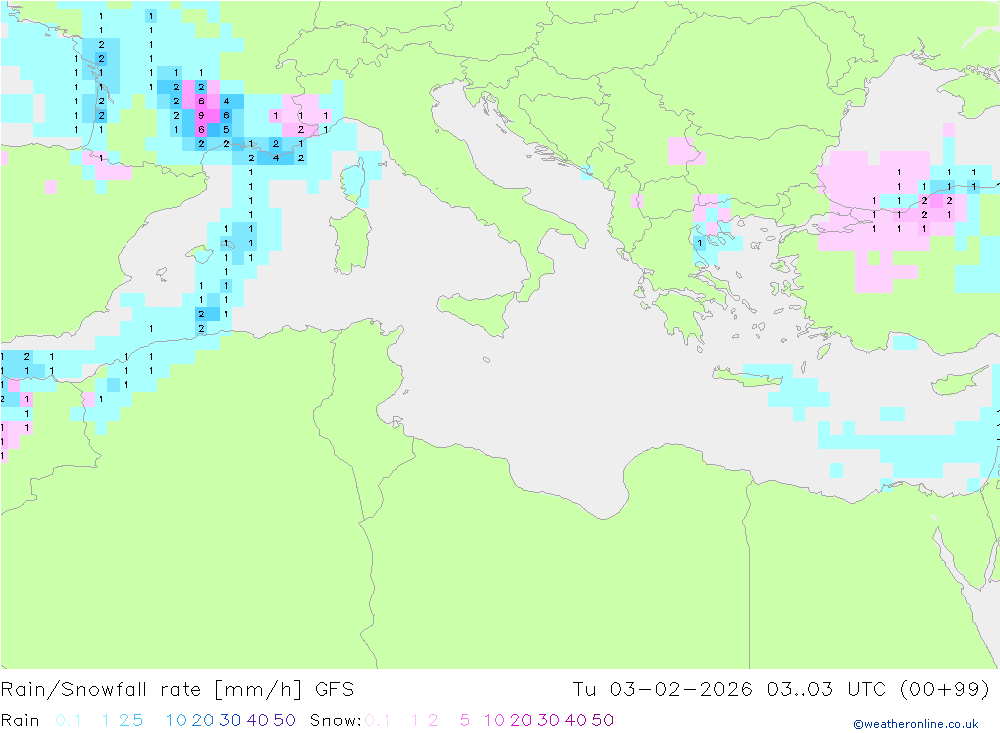The image size is (1000, 733).
Task: Select the Rain legend value 0.1
Action: pos(68,720)
